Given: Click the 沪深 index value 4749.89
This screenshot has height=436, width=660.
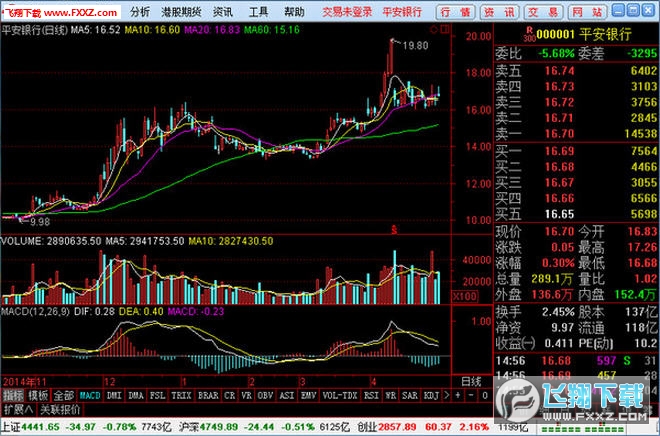Looking at the screenshot, I should [x=218, y=427].
